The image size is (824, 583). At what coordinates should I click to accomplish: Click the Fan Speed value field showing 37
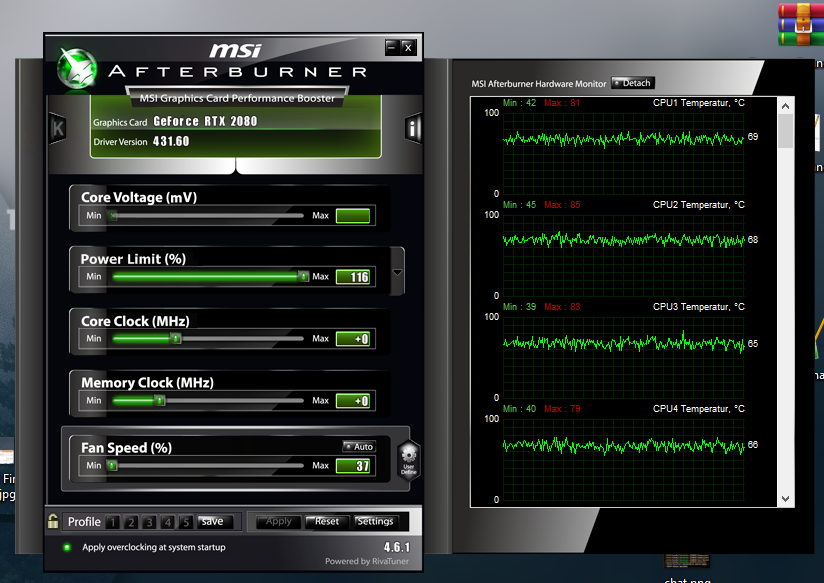353,466
